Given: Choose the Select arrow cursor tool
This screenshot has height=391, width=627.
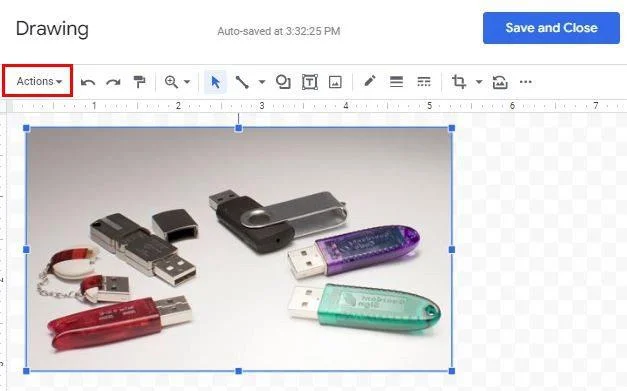Looking at the screenshot, I should (x=215, y=82).
